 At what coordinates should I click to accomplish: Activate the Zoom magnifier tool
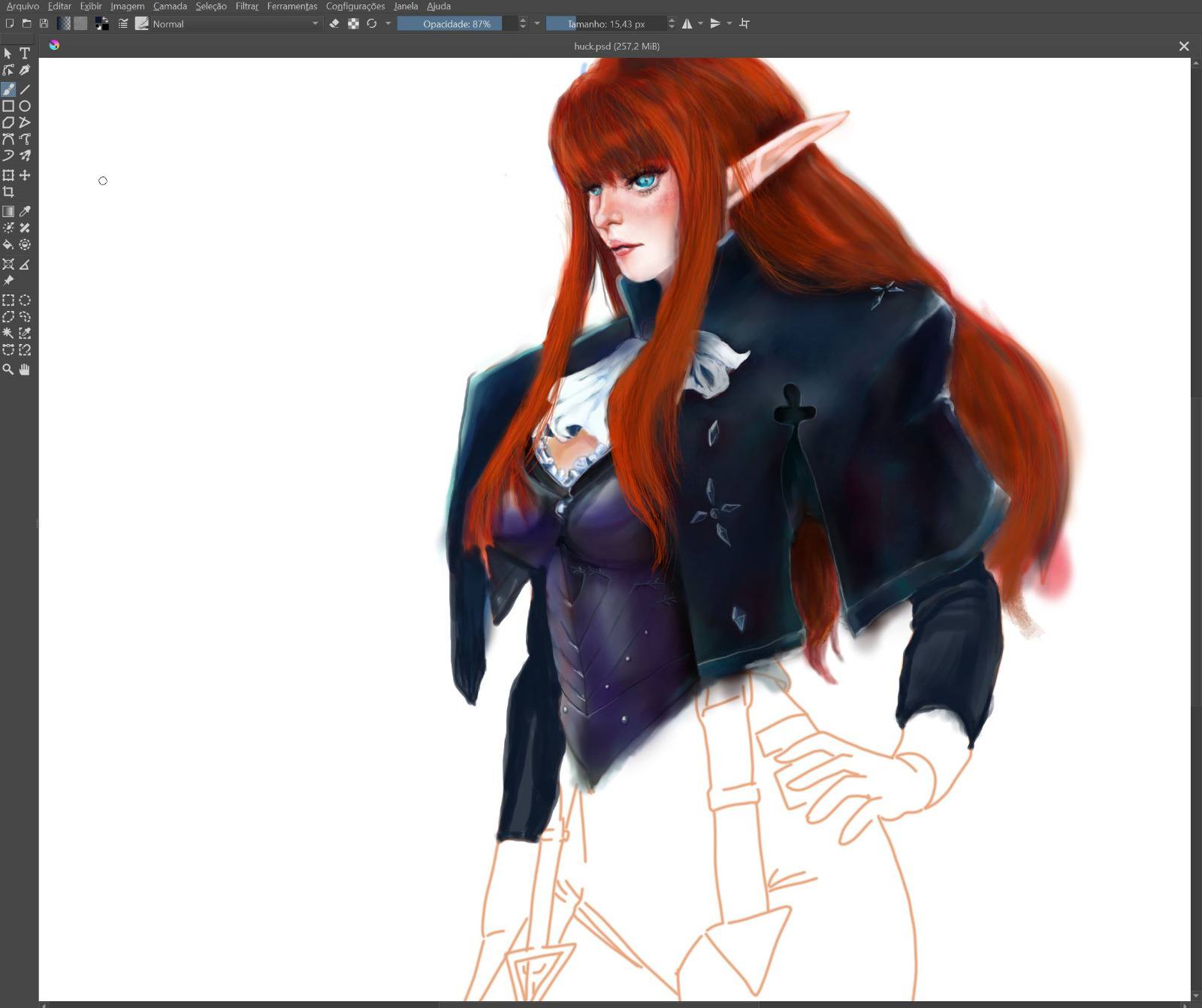8,370
